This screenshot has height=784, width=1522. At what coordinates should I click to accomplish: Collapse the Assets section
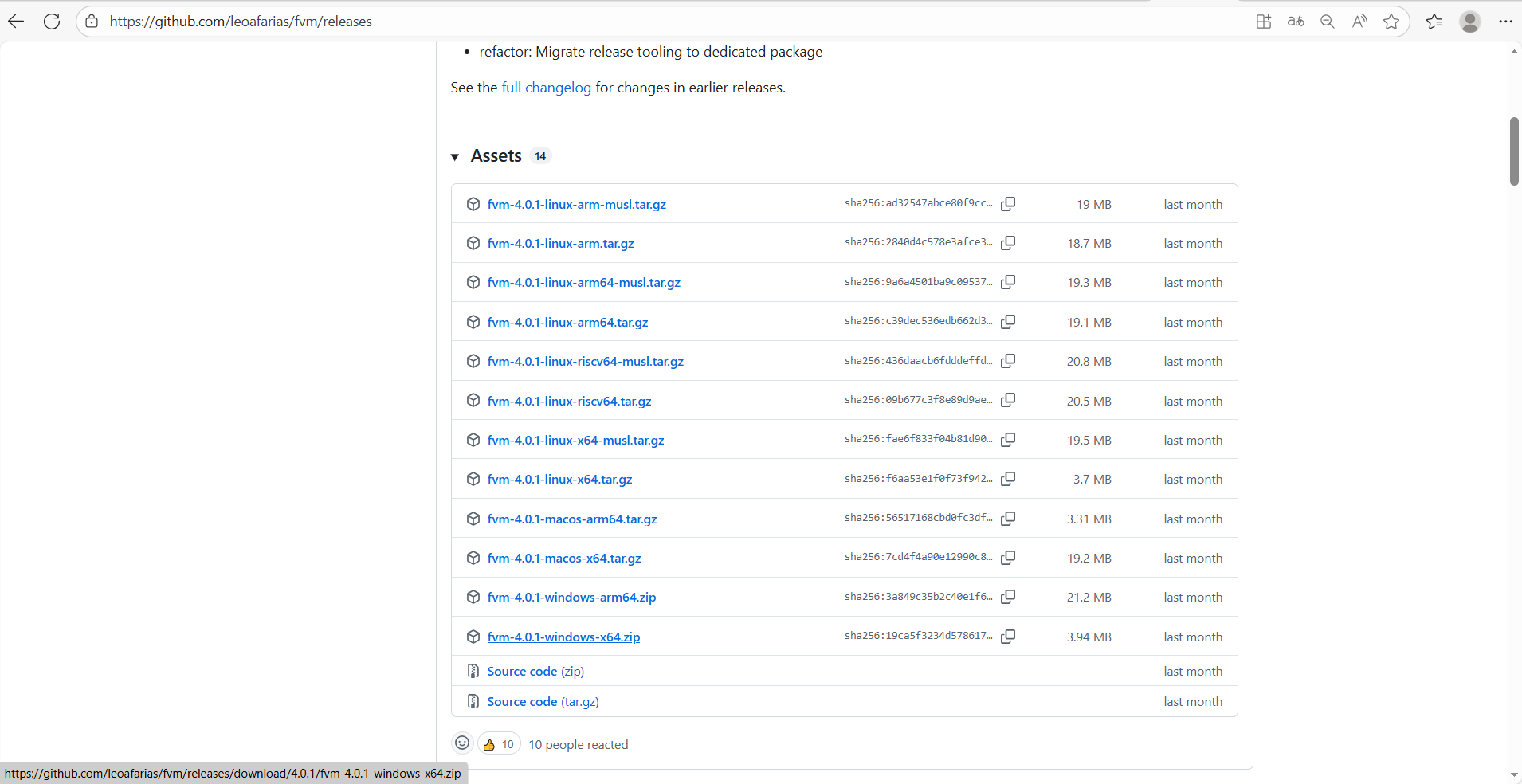point(455,157)
